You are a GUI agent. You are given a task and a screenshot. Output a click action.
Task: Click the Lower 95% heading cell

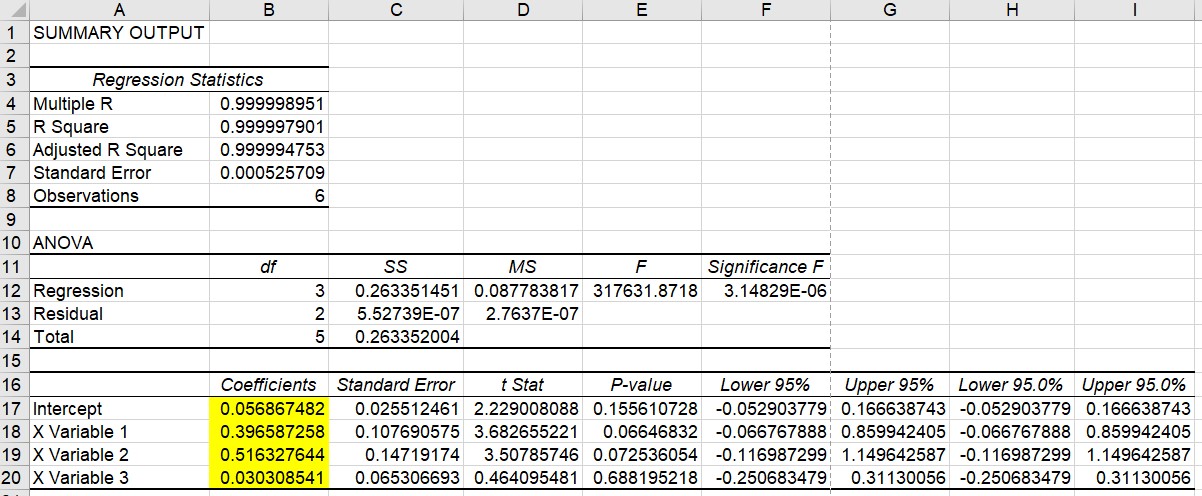tap(766, 385)
